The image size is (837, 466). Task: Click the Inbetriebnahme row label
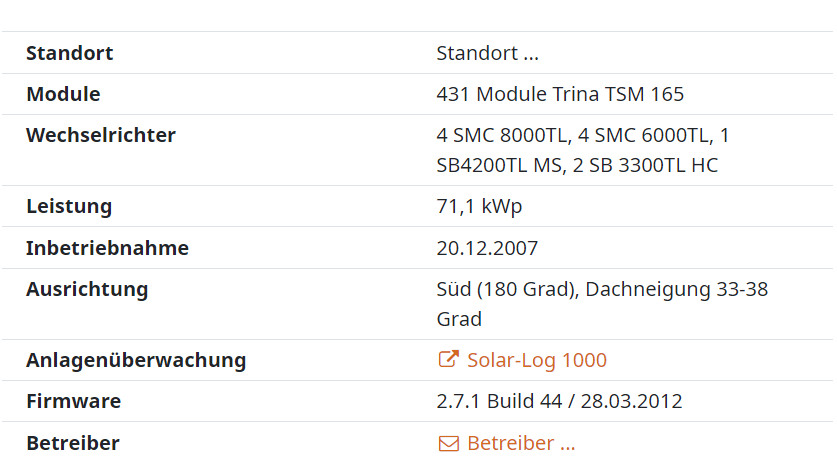(107, 248)
